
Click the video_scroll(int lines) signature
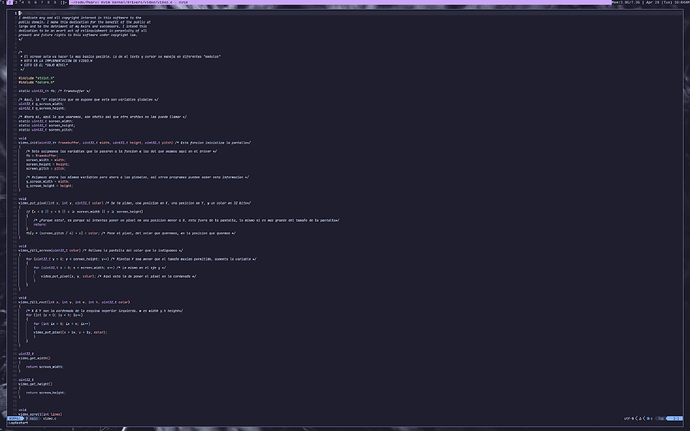tap(40, 414)
